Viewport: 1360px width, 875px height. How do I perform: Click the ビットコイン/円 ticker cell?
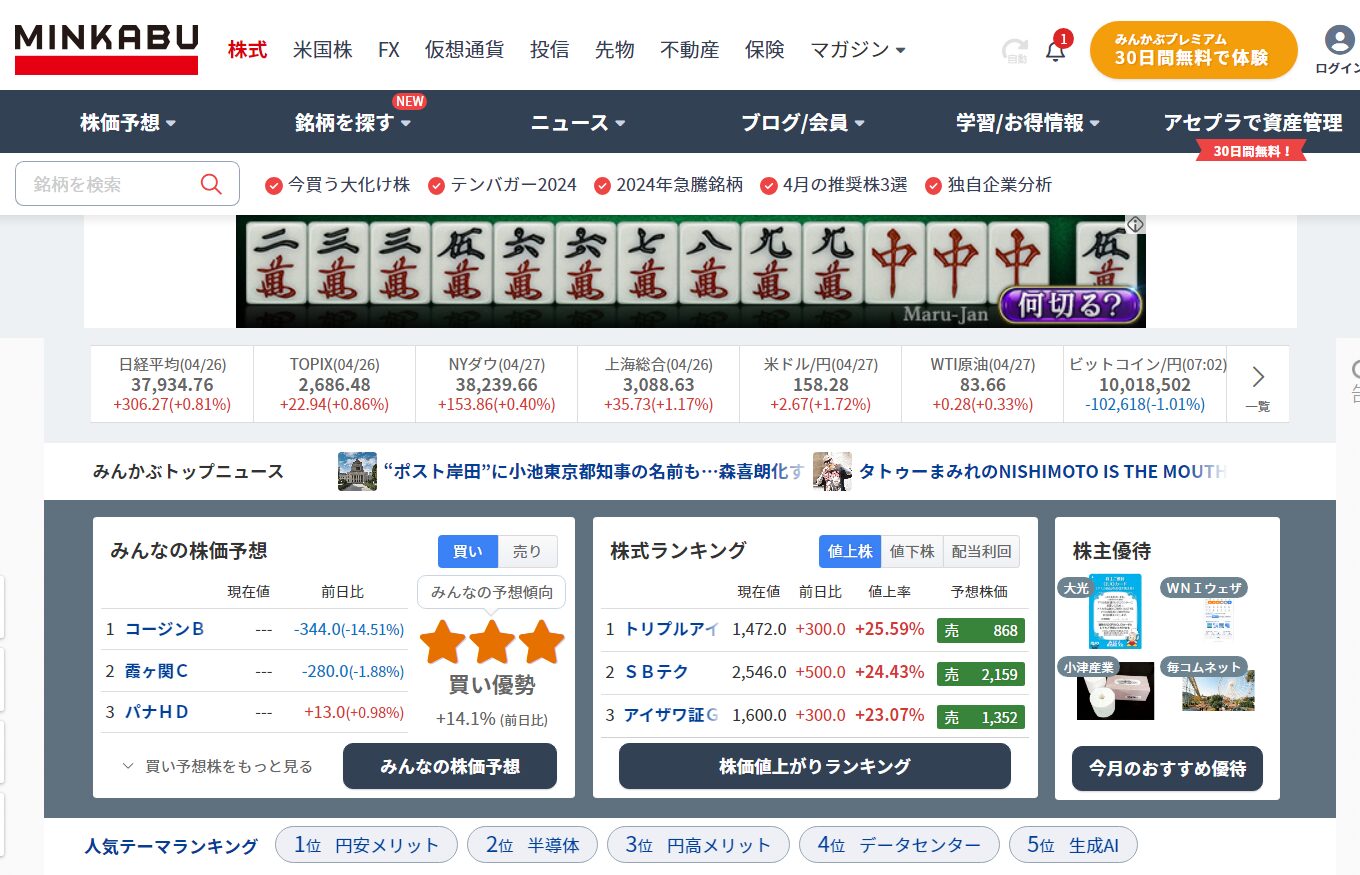pos(1144,384)
